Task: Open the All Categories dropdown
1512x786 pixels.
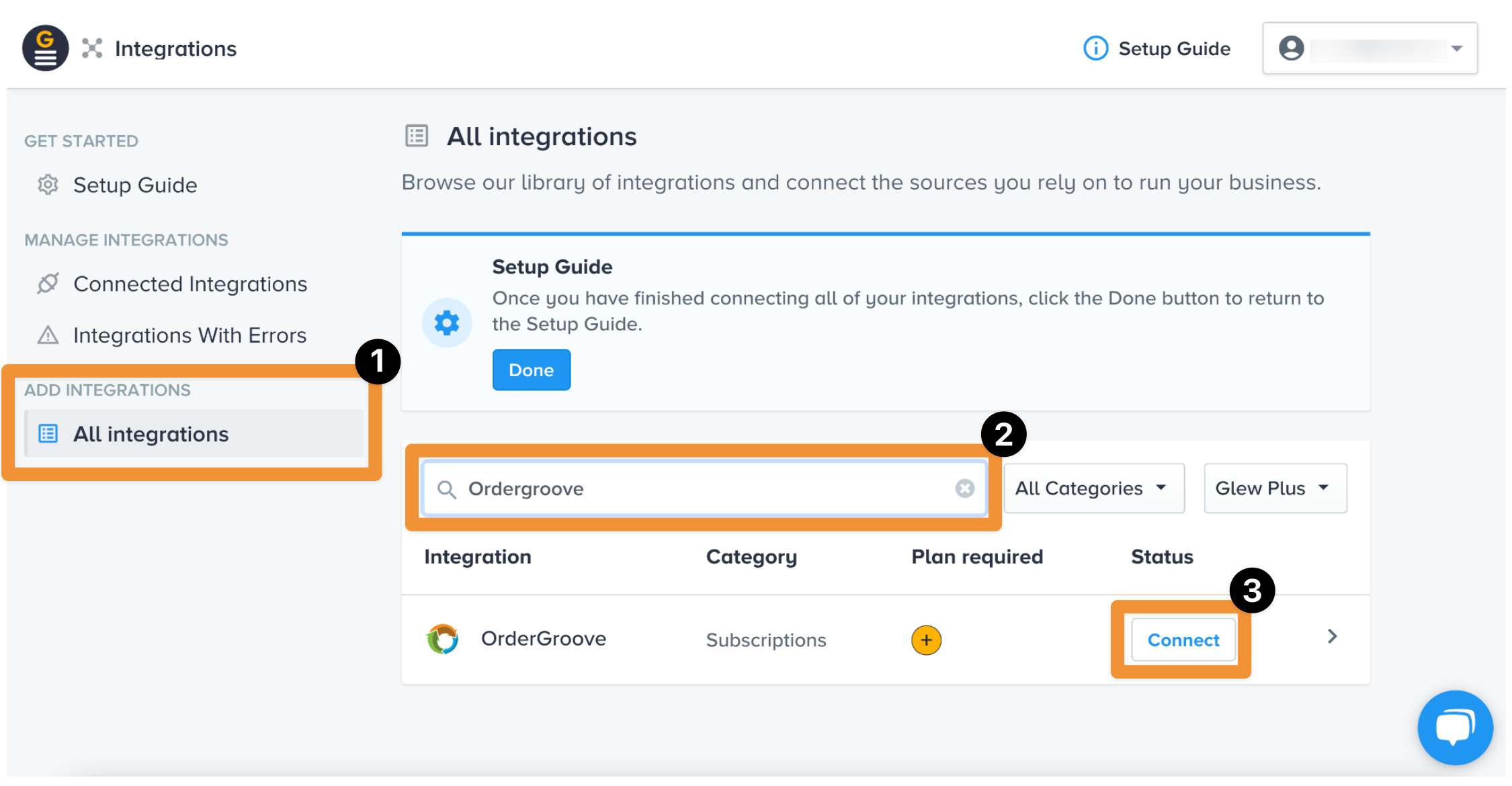Action: click(x=1094, y=488)
